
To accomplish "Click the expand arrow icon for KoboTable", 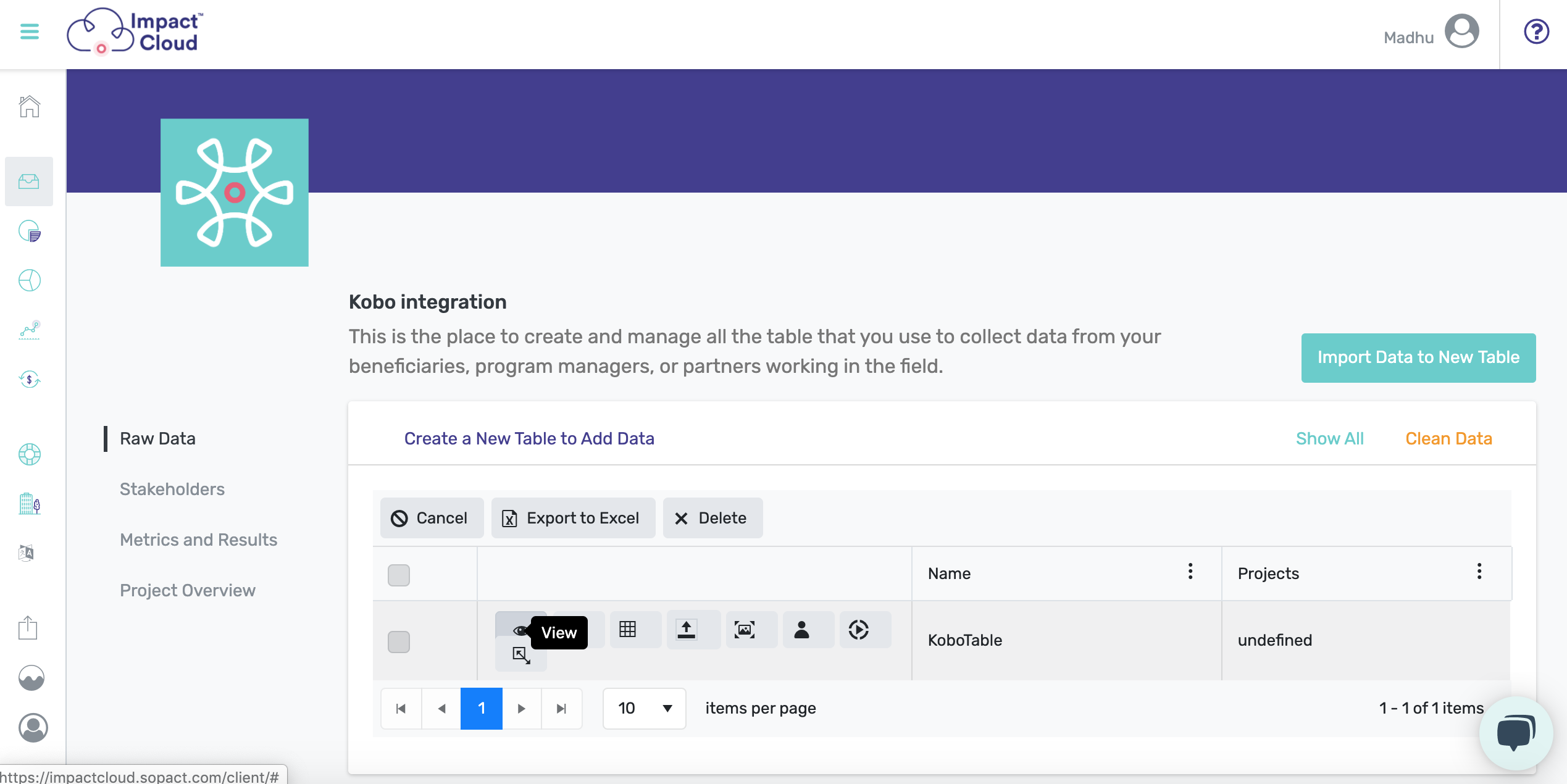I will 521,655.
